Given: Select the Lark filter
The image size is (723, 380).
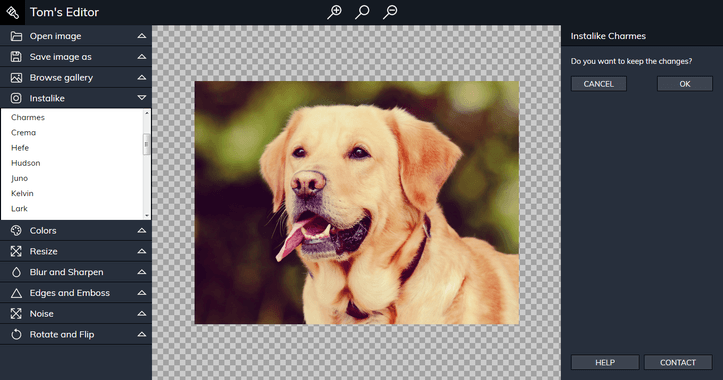Looking at the screenshot, I should click(19, 208).
